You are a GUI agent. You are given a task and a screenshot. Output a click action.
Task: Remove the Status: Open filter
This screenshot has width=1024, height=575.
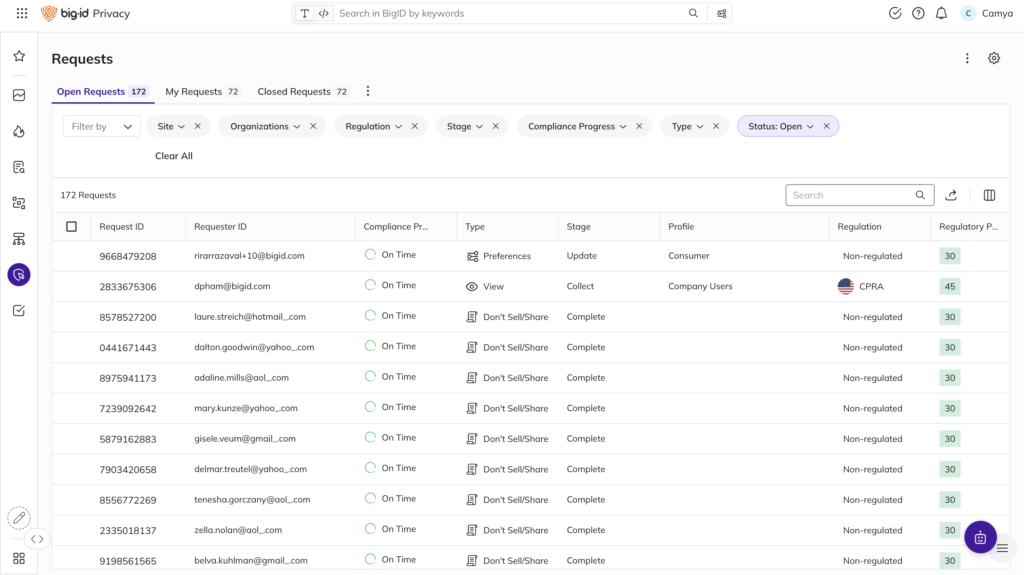(826, 127)
